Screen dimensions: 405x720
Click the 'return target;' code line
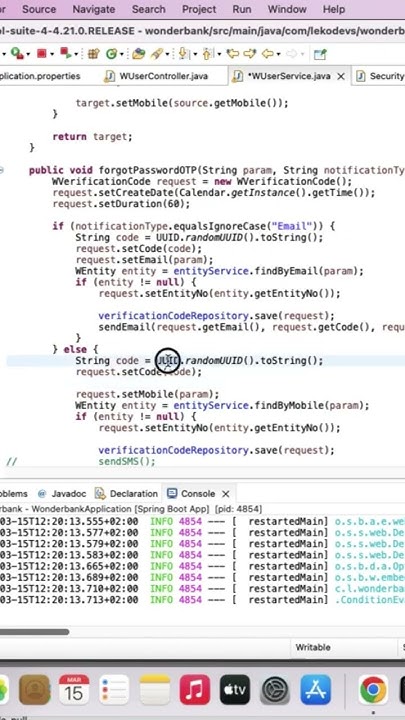tap(92, 136)
